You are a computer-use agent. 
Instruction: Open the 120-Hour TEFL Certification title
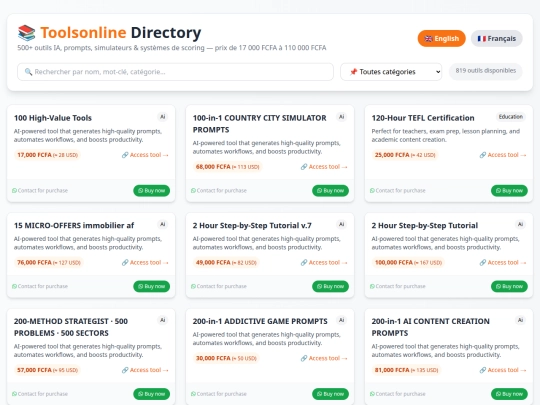click(423, 118)
